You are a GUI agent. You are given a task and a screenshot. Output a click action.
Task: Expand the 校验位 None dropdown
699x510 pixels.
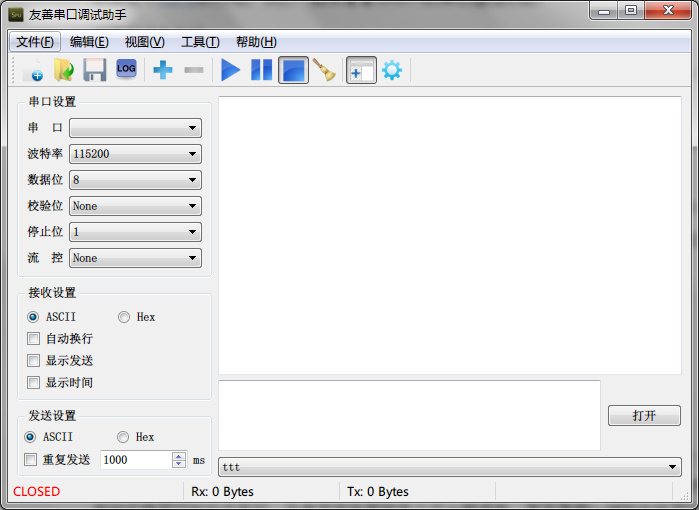[136, 206]
